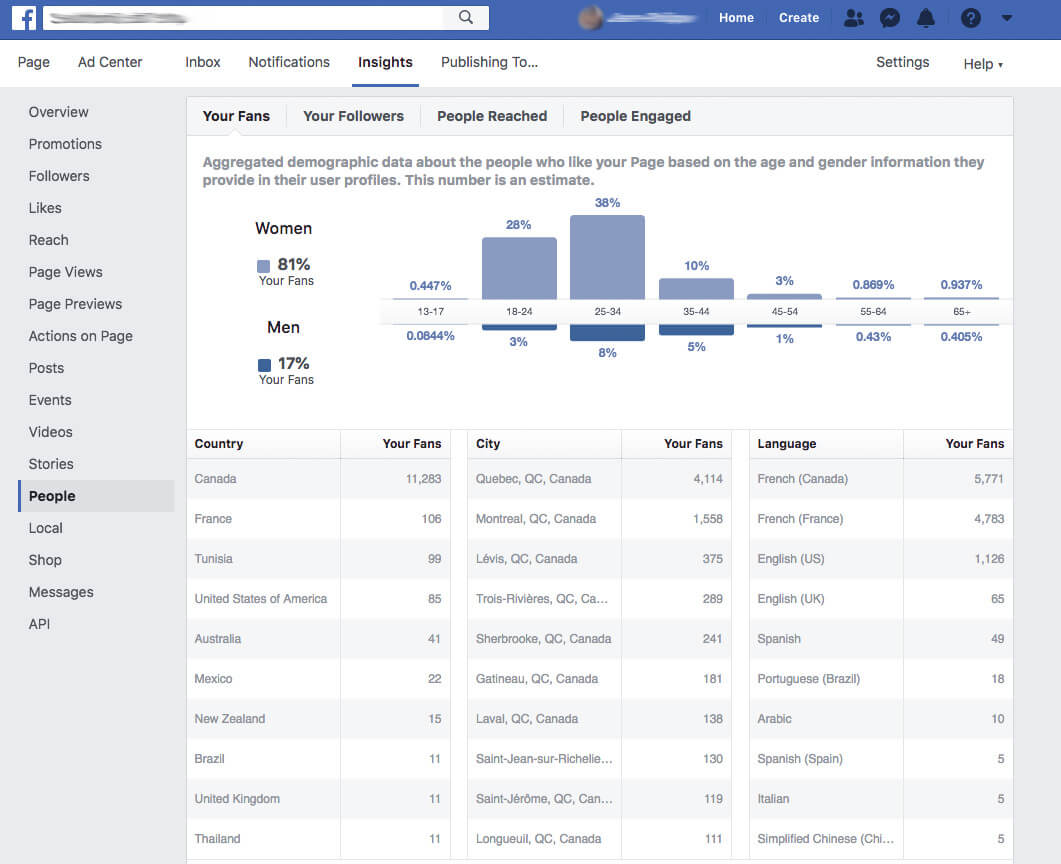The height and width of the screenshot is (864, 1061).
Task: Click the Men legend color swatch
Action: click(264, 365)
